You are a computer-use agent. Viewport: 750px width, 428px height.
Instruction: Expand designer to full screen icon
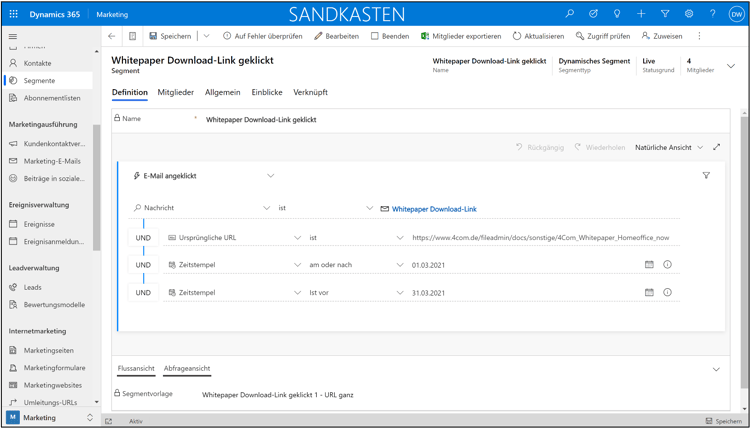click(x=716, y=147)
